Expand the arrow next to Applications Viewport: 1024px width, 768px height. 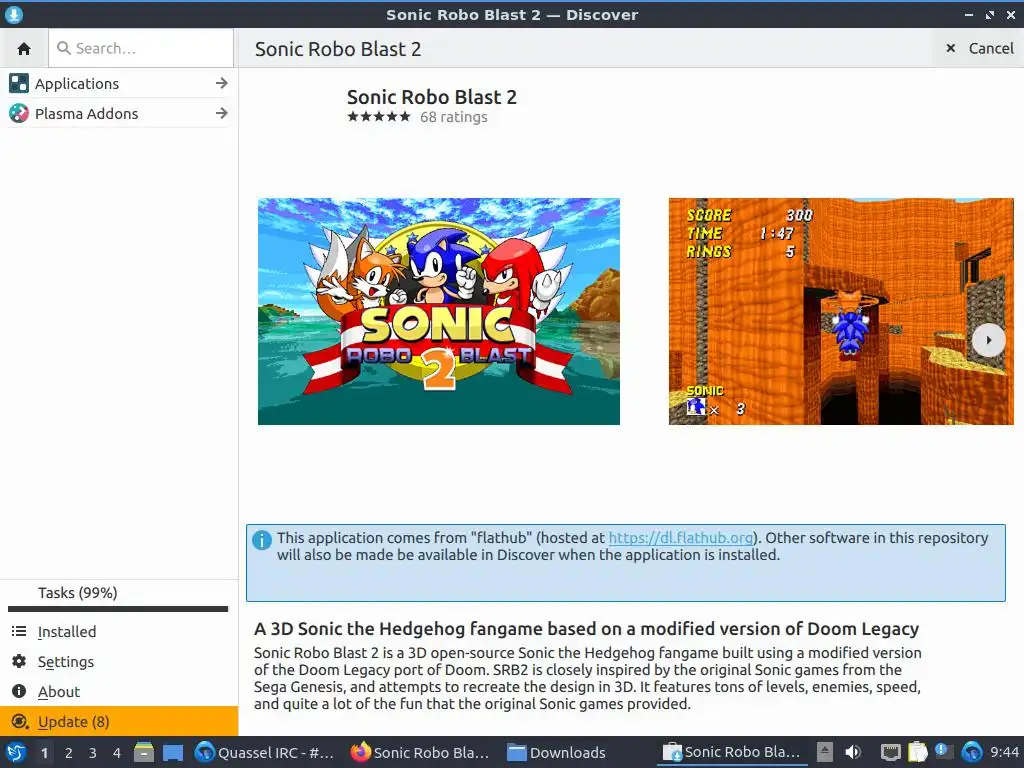point(221,83)
